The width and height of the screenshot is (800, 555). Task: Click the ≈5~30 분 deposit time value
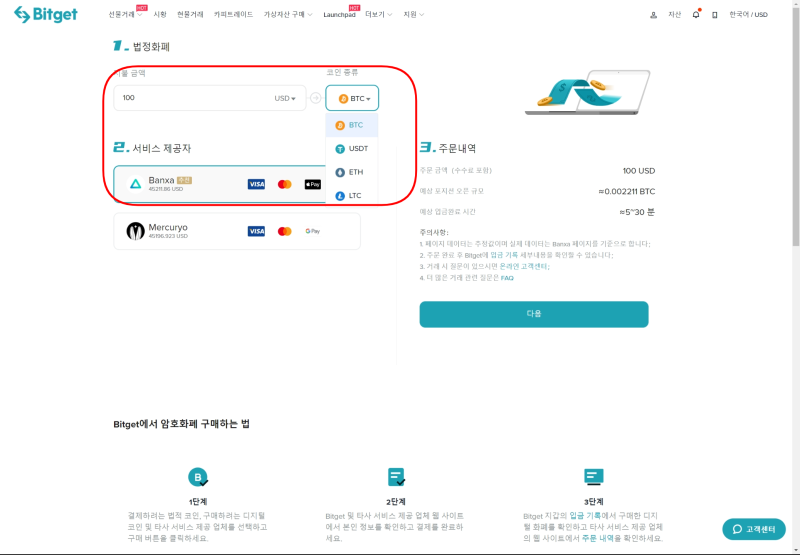click(x=637, y=212)
